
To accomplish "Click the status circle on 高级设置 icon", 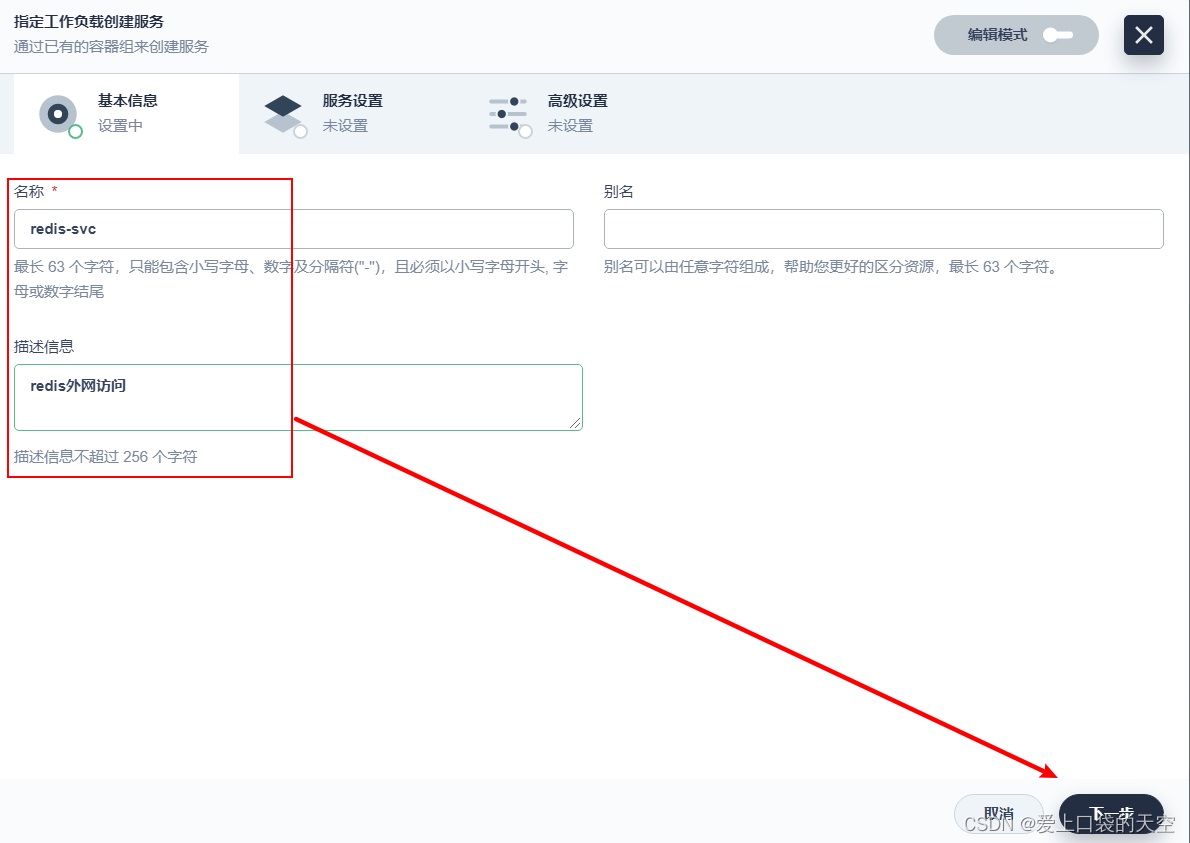I will [525, 131].
